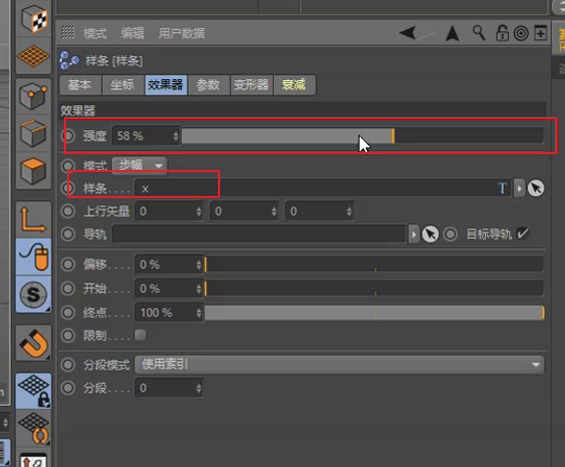The width and height of the screenshot is (565, 467).
Task: Uncheck the 目标导轨 checkmark
Action: point(522,234)
